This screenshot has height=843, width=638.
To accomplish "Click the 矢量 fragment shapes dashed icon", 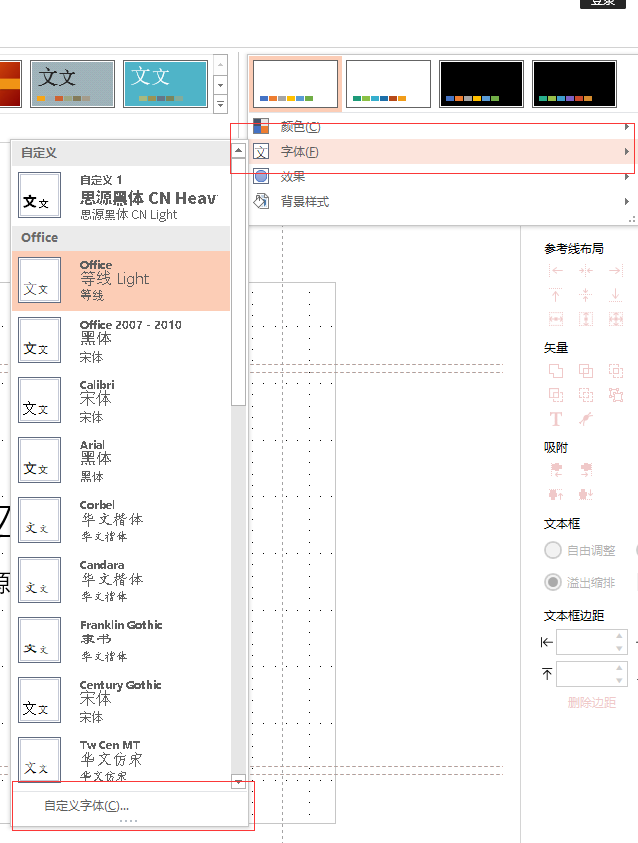I will pos(586,395).
